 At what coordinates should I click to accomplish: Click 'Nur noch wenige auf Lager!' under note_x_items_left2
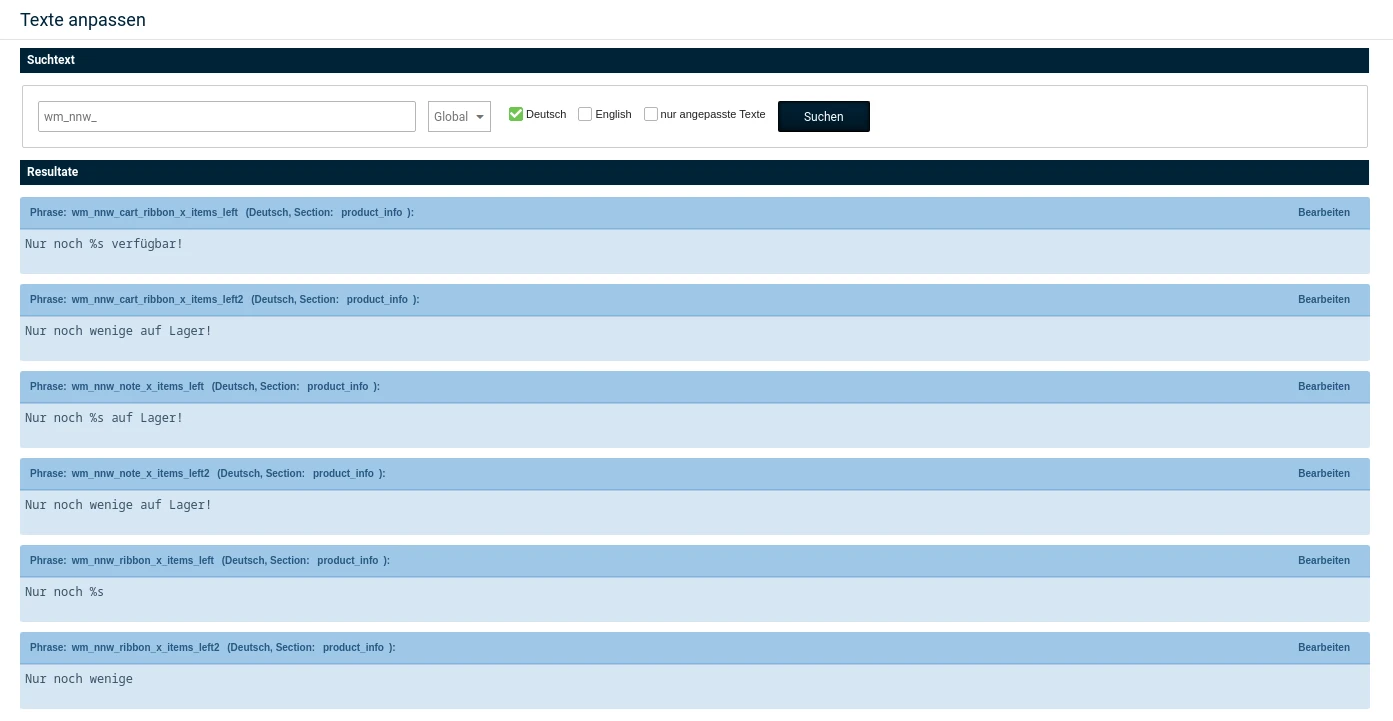(x=119, y=505)
